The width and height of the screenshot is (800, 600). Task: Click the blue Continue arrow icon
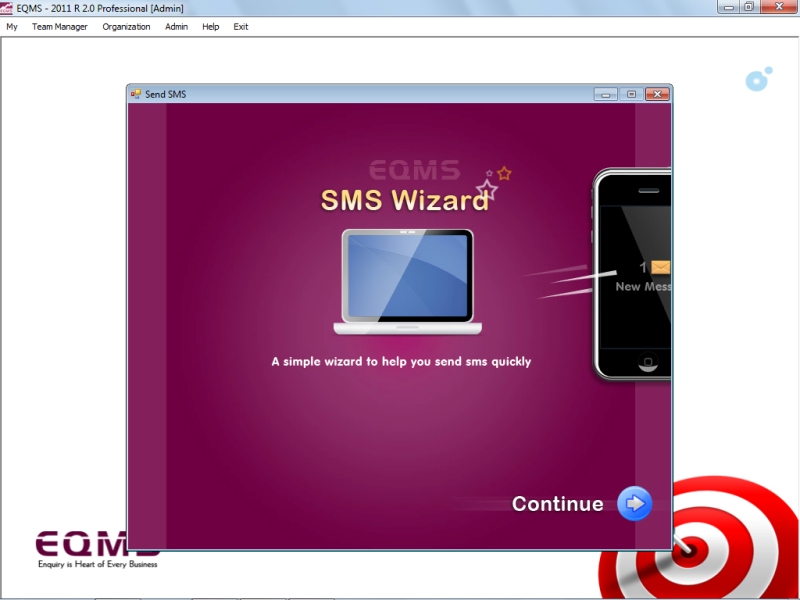click(x=634, y=504)
